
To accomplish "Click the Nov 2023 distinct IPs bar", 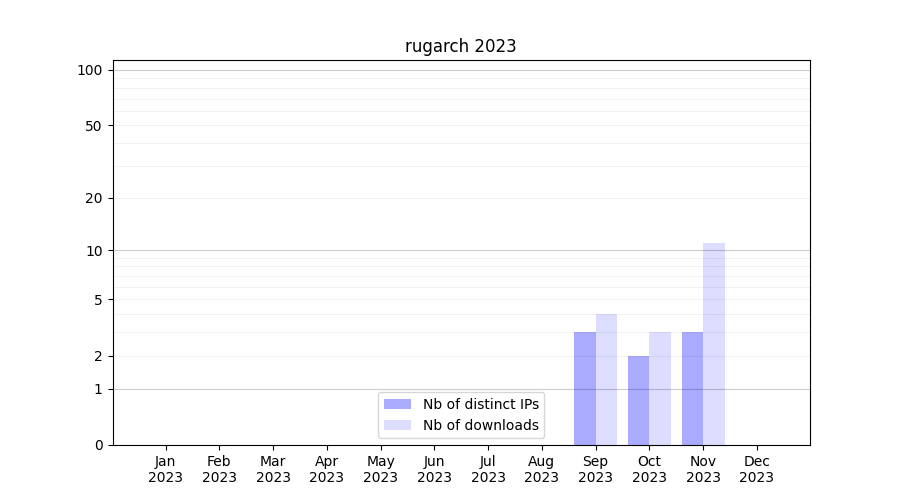I will pyautogui.click(x=692, y=388).
